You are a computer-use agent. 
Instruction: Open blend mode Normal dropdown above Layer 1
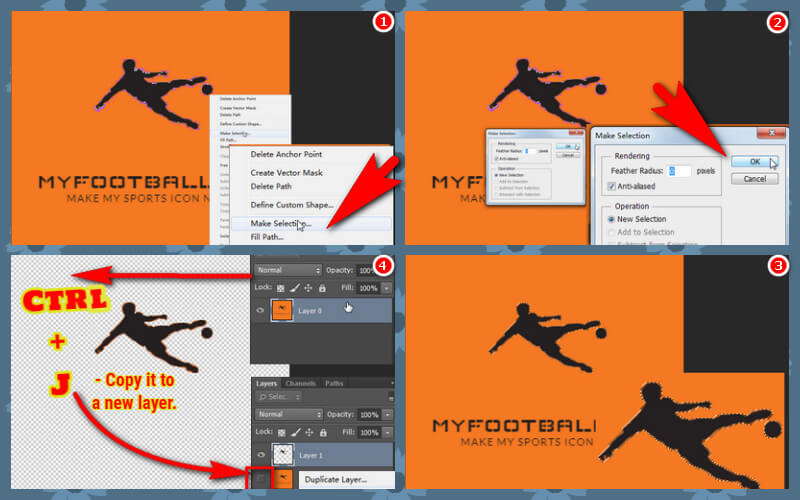[287, 414]
